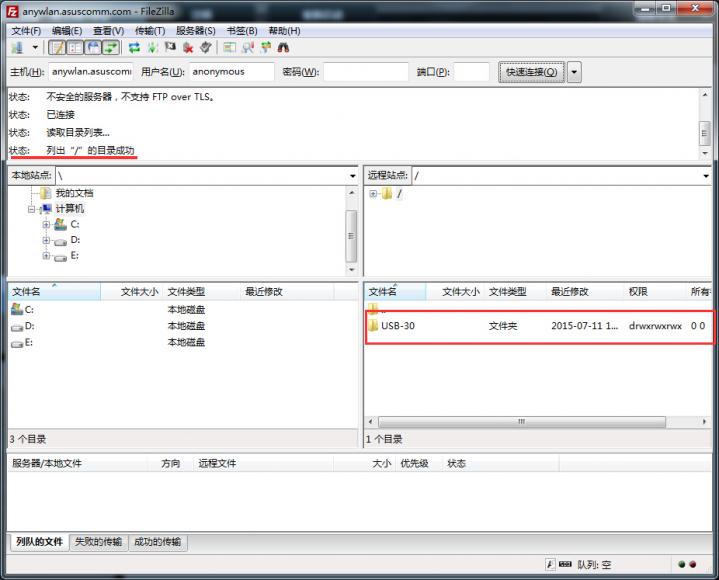Toggle transfer queue display
This screenshot has height=580, width=719.
click(111, 48)
